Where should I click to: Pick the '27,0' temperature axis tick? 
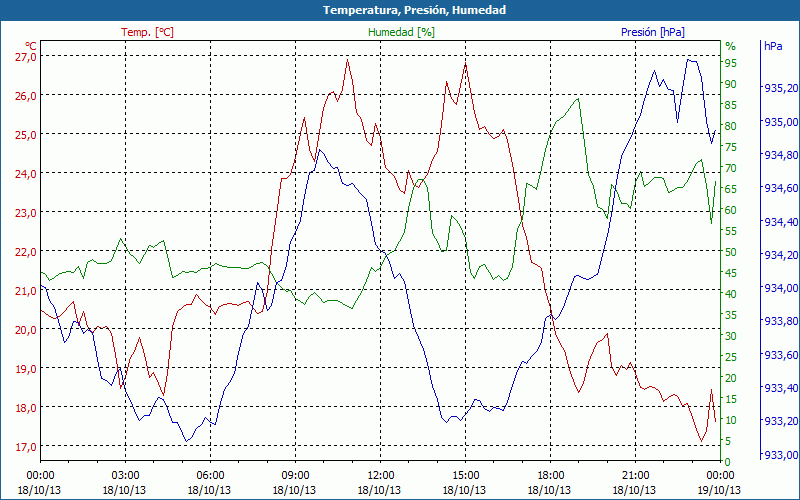[x=27, y=57]
